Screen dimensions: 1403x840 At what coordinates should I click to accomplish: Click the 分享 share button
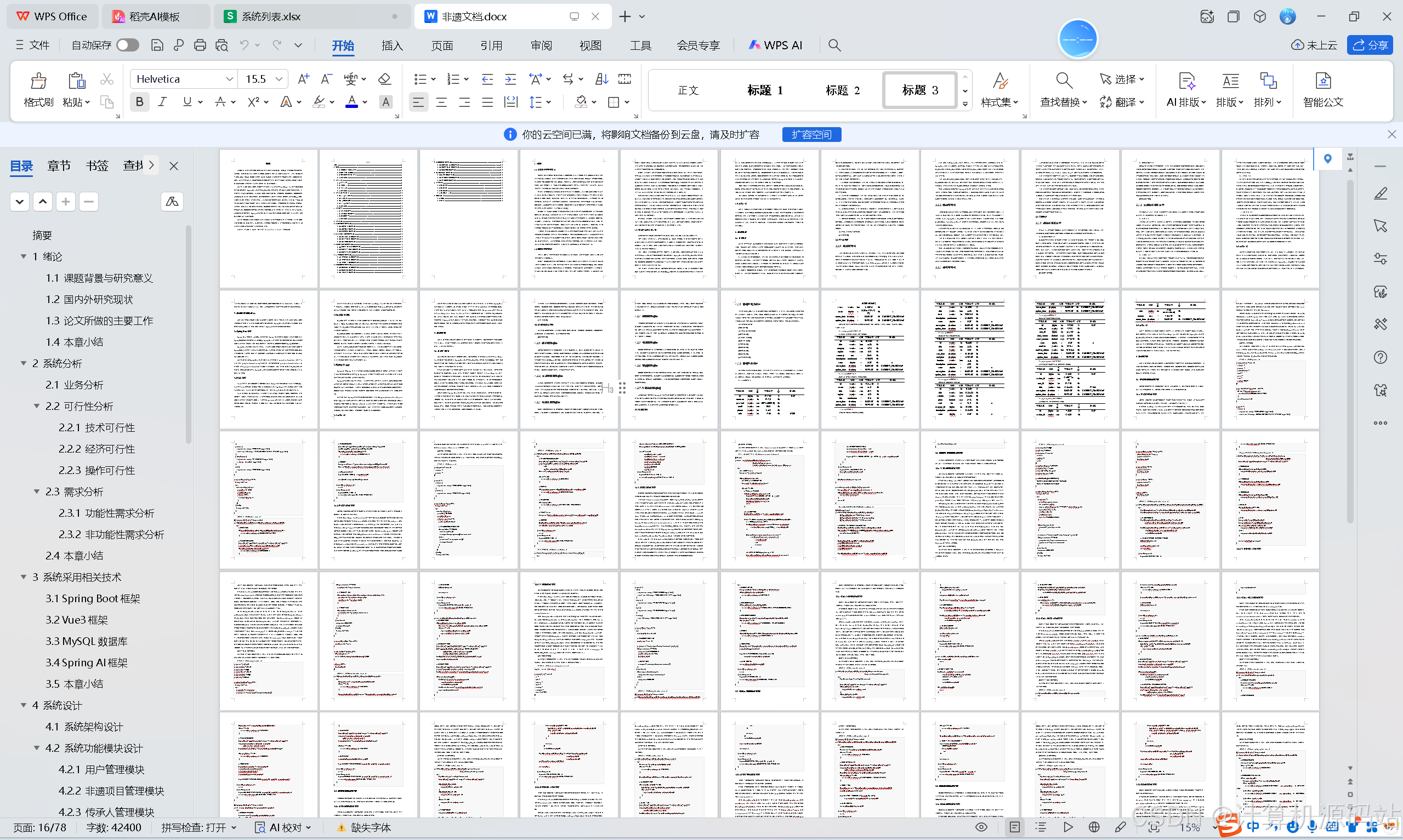(x=1370, y=45)
